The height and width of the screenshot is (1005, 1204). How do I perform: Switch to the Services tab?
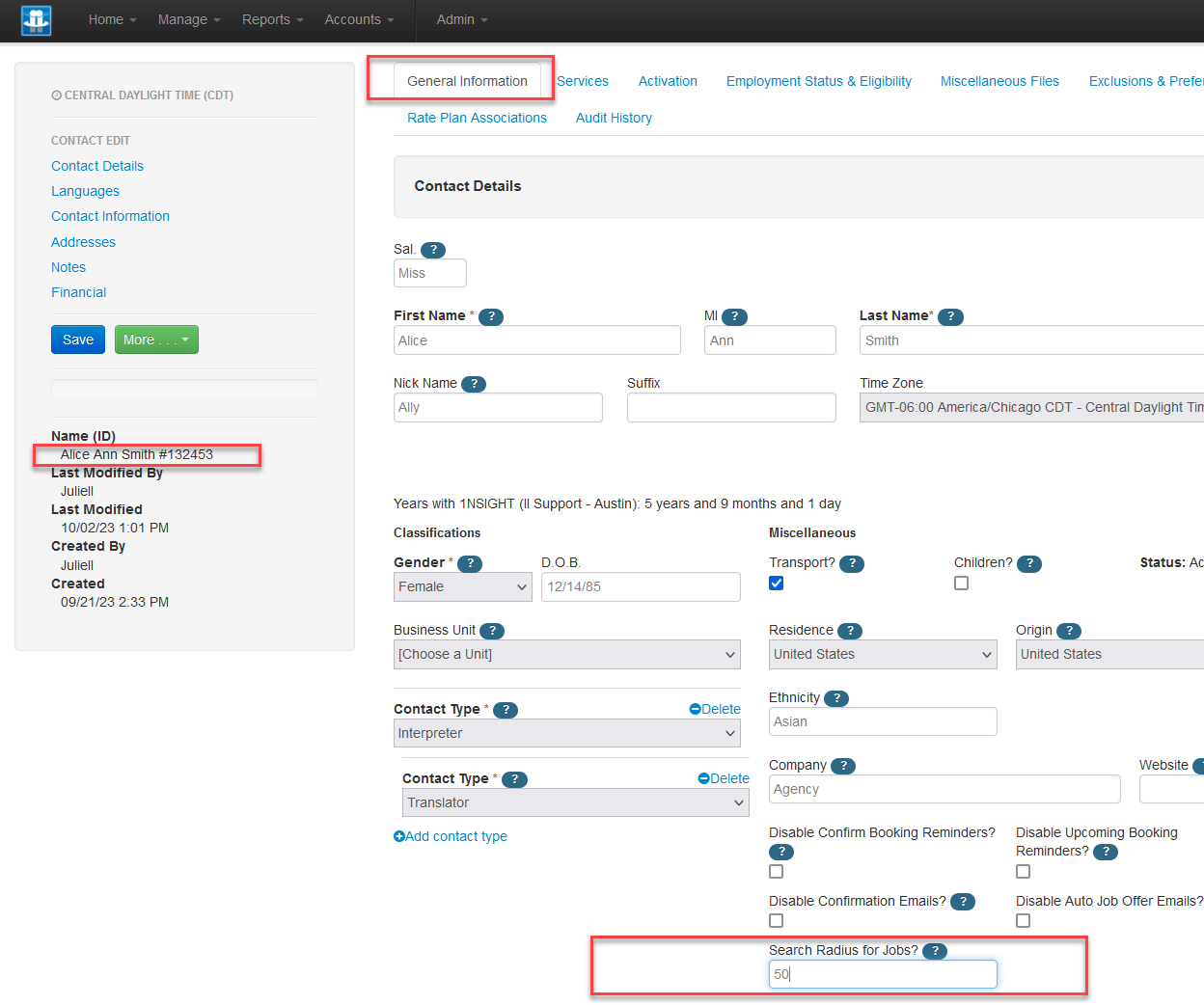tap(583, 81)
